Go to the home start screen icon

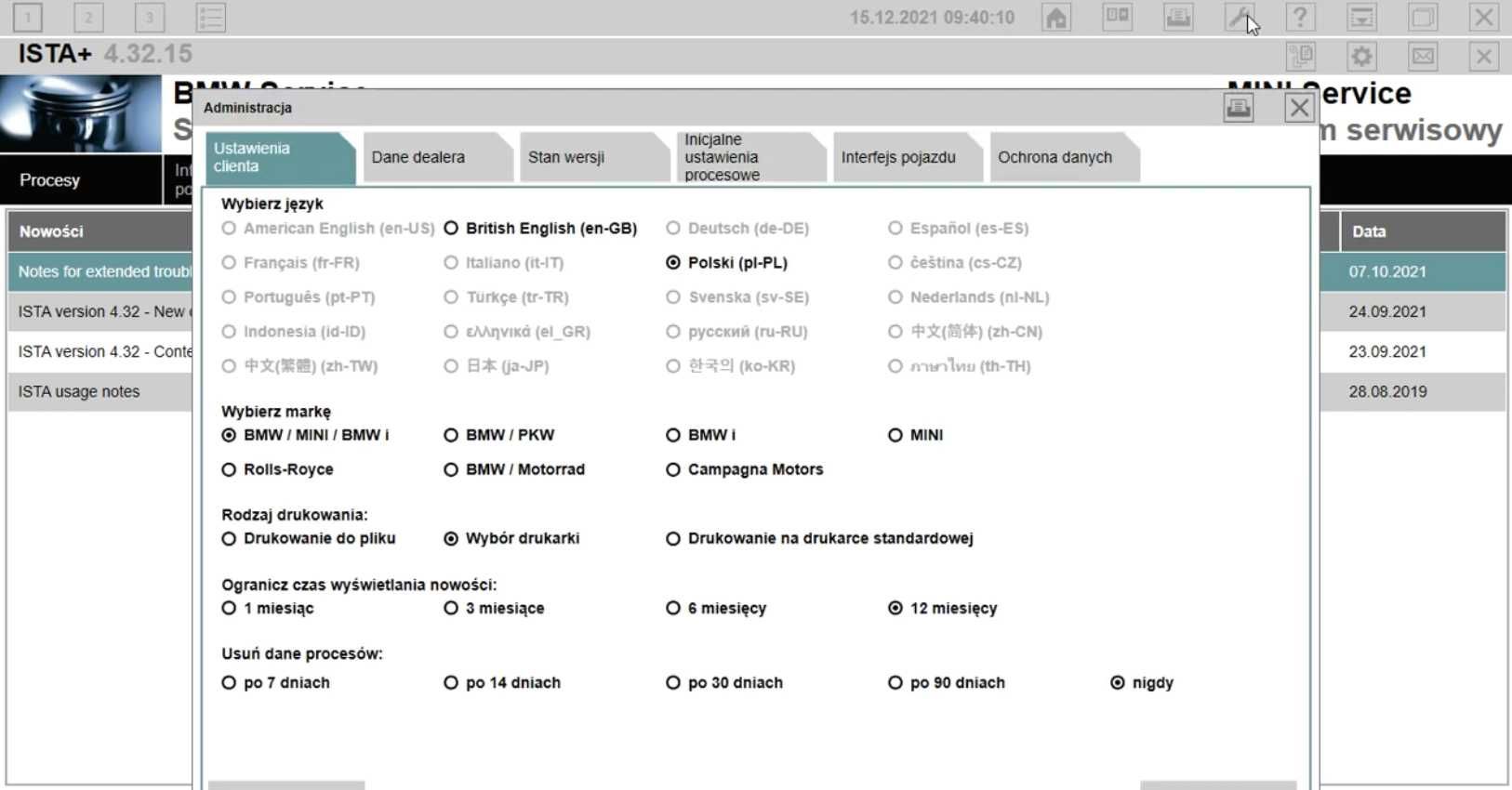tap(1056, 17)
